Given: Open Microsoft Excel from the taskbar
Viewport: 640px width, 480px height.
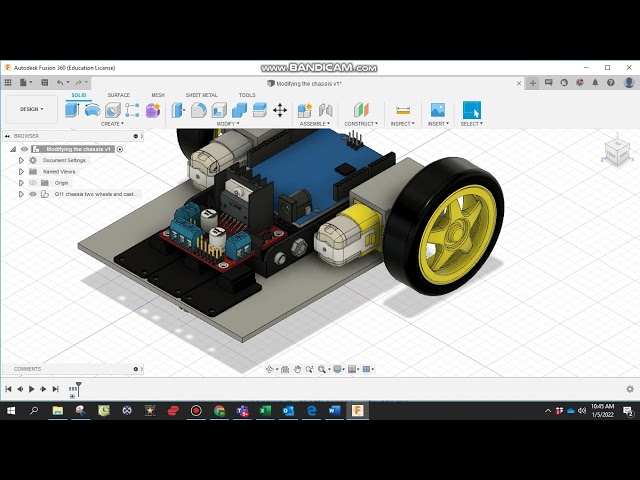Looking at the screenshot, I should (x=265, y=411).
